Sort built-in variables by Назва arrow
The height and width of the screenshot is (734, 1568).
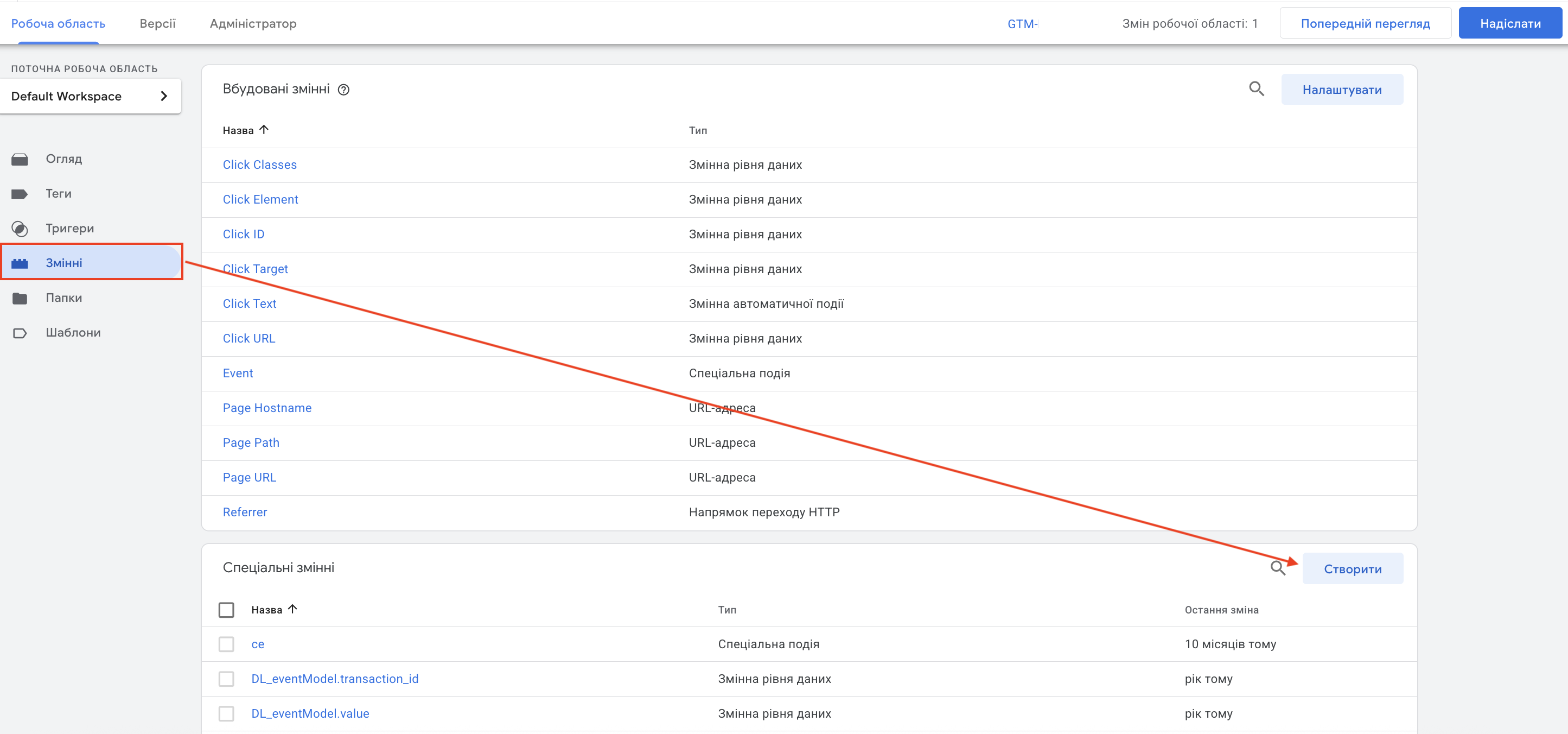[x=264, y=130]
